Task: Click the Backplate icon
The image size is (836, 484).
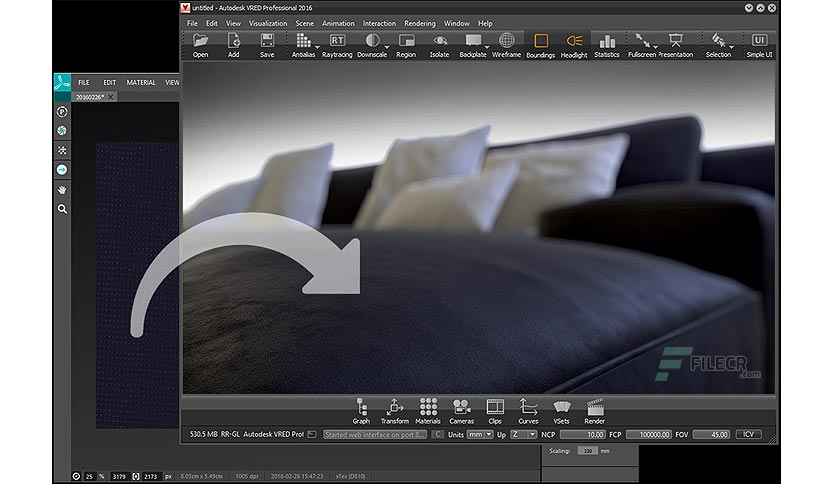Action: [473, 41]
